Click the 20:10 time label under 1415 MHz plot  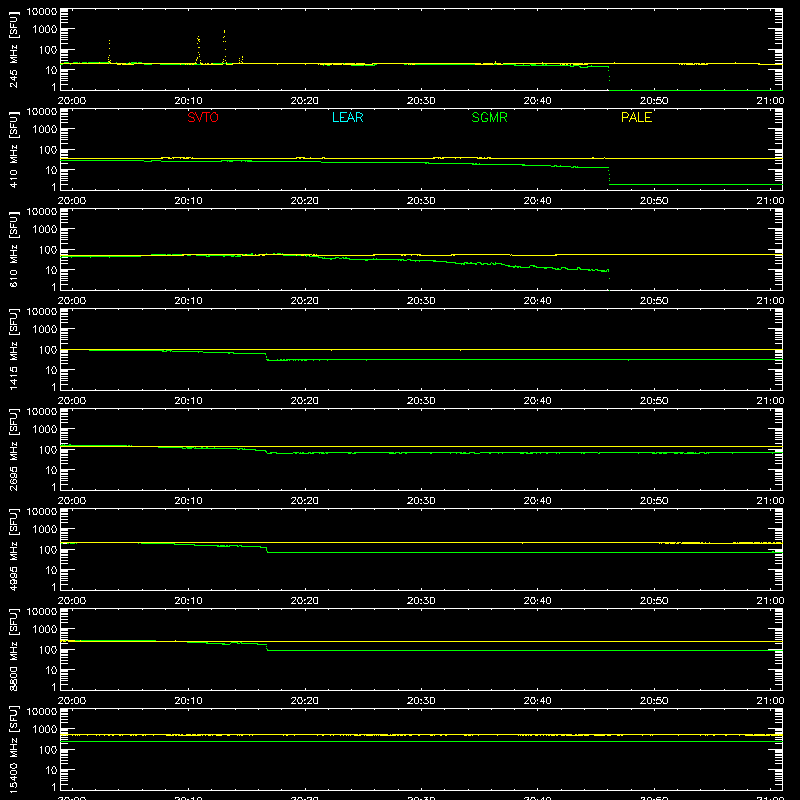coord(188,401)
